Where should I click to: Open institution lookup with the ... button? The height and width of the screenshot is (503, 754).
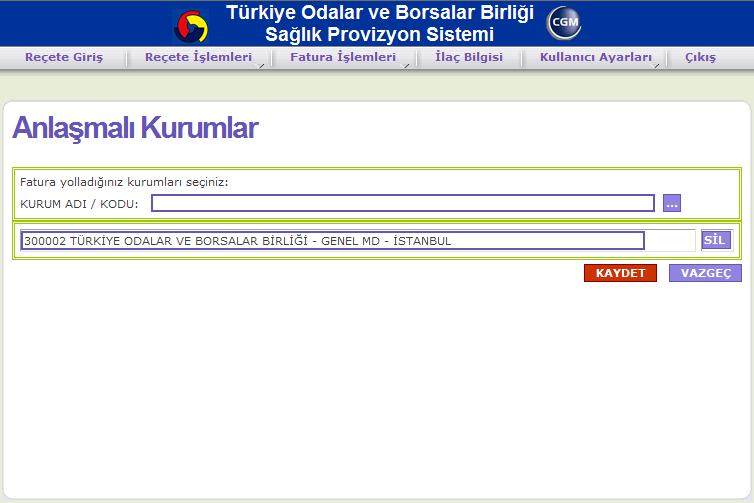coord(672,203)
